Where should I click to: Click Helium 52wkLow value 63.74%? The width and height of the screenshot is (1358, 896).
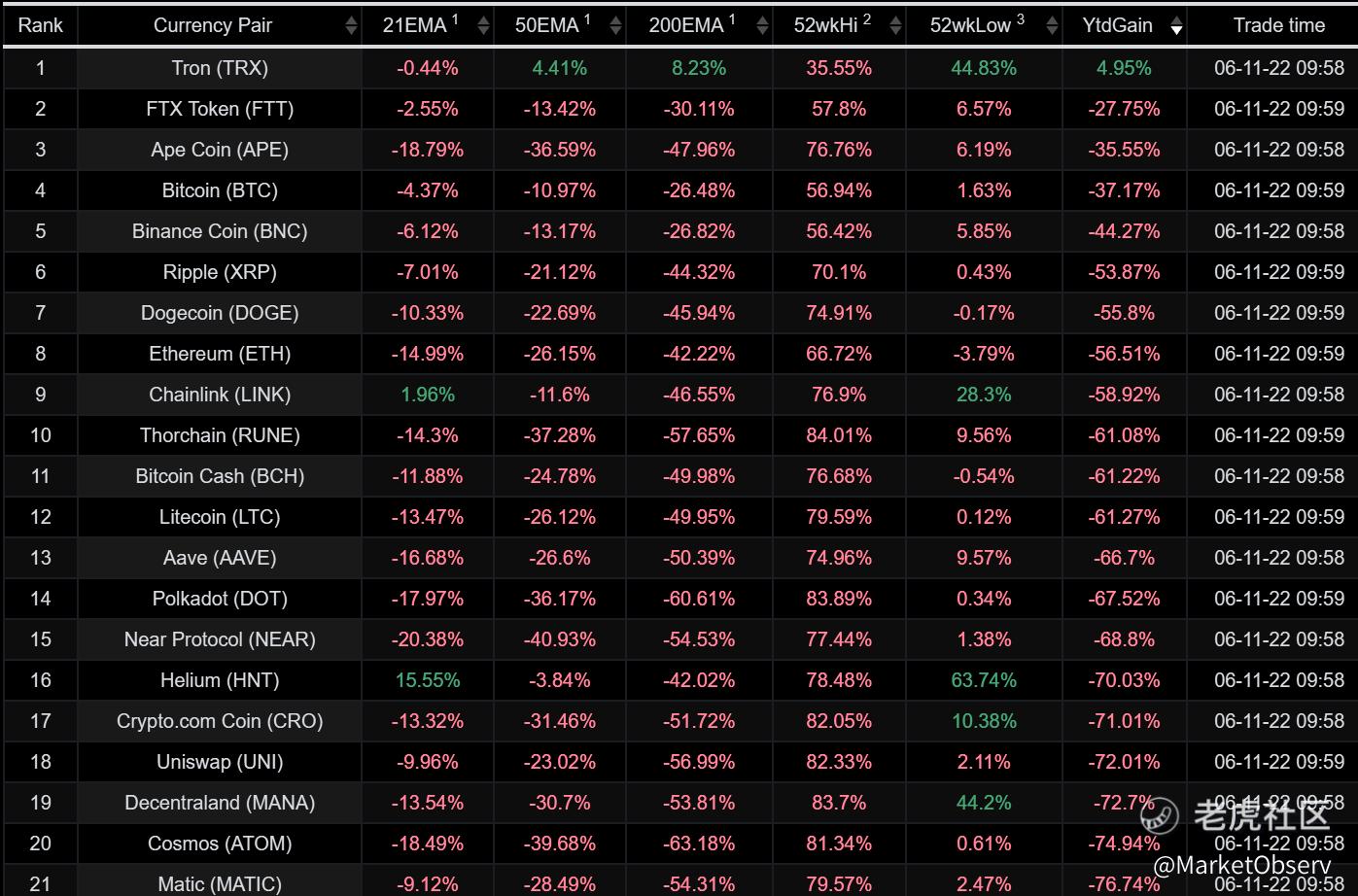click(x=984, y=680)
